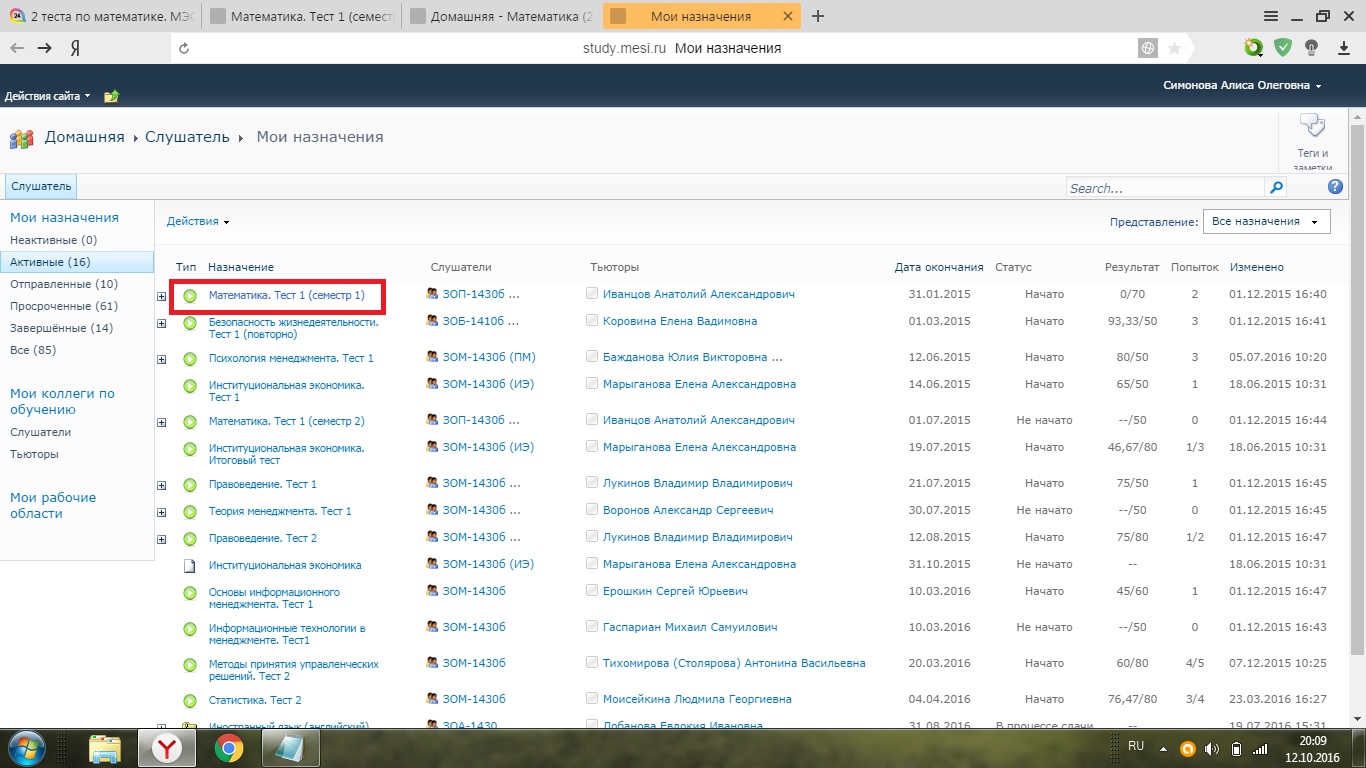Open the Действия dropdown menu
Screen dimensions: 1366x768
(198, 222)
